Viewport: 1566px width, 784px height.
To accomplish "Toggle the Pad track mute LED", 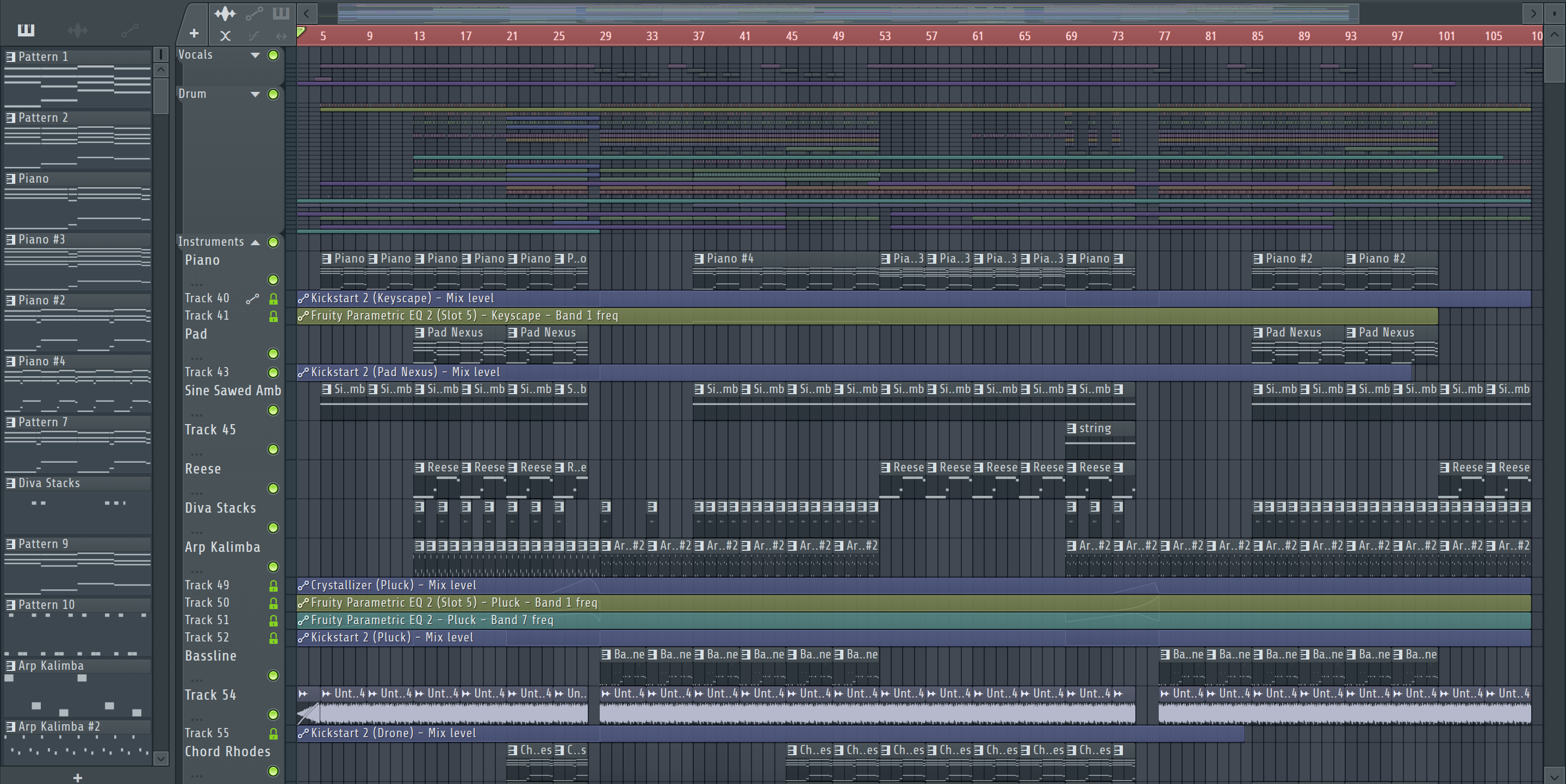I will [274, 354].
